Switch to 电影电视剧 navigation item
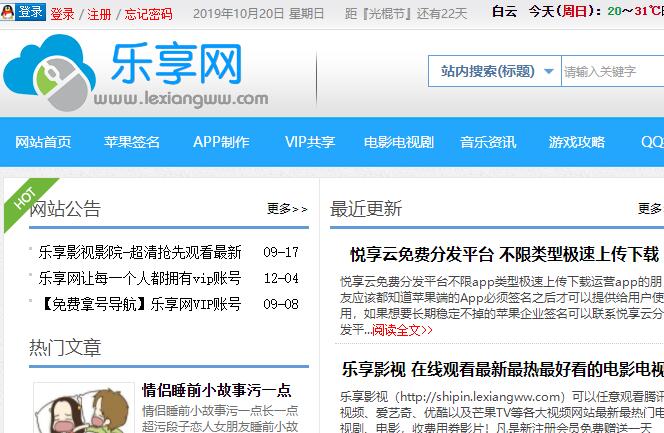 (x=399, y=142)
